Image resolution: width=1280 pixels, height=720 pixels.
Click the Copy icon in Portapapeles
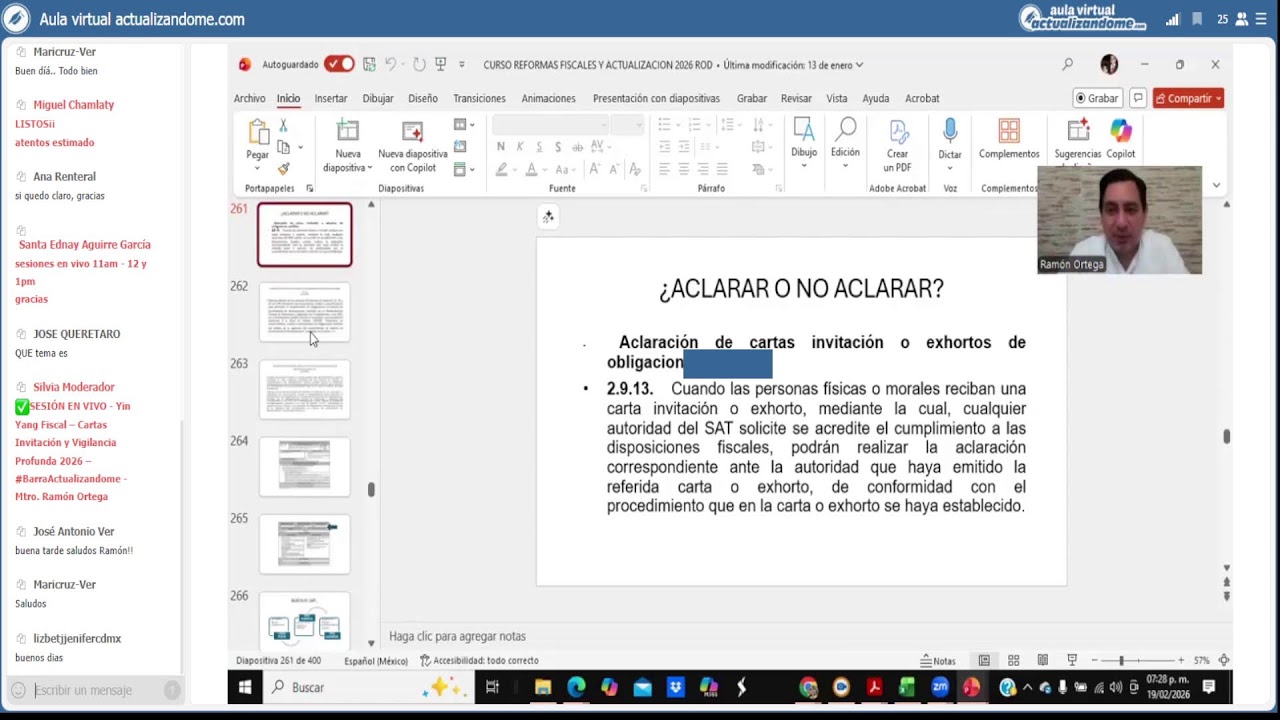click(283, 147)
